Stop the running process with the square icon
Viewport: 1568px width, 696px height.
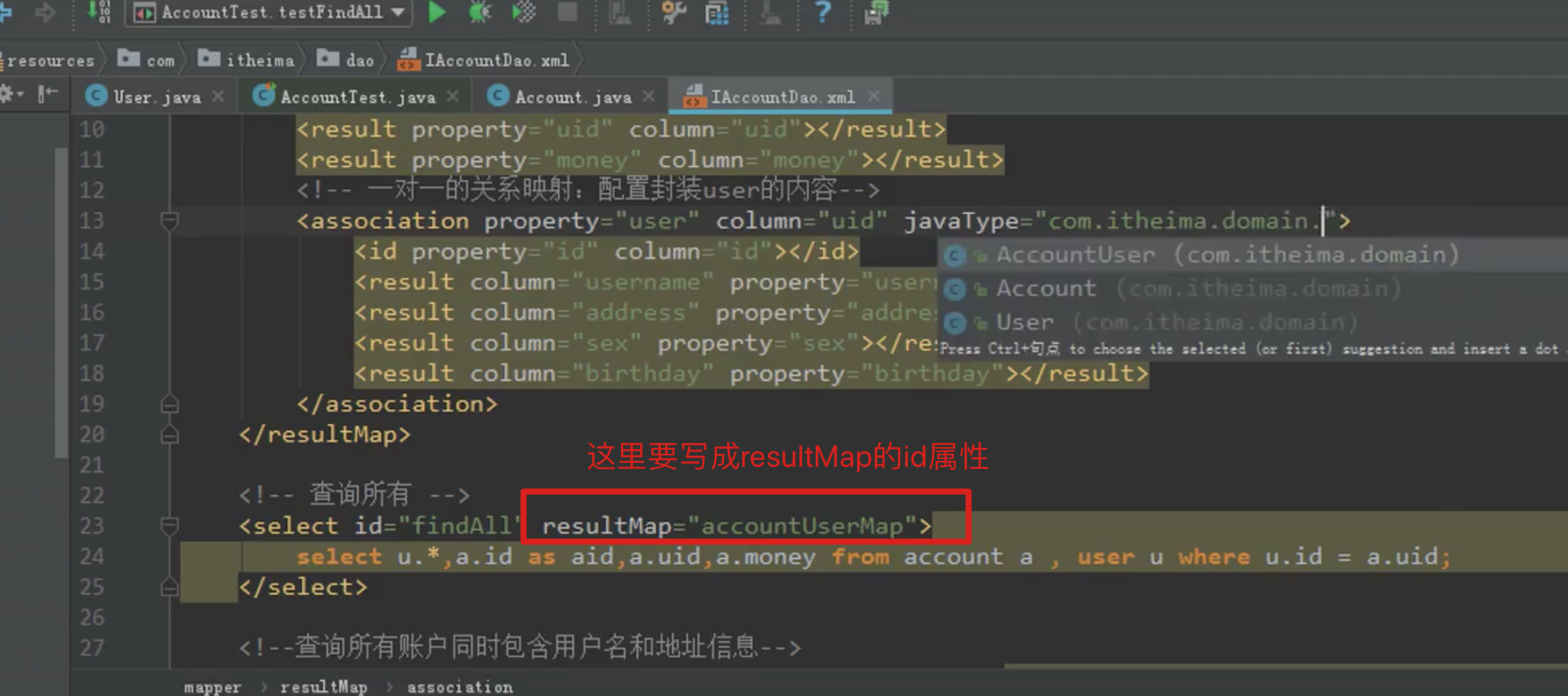click(x=566, y=12)
